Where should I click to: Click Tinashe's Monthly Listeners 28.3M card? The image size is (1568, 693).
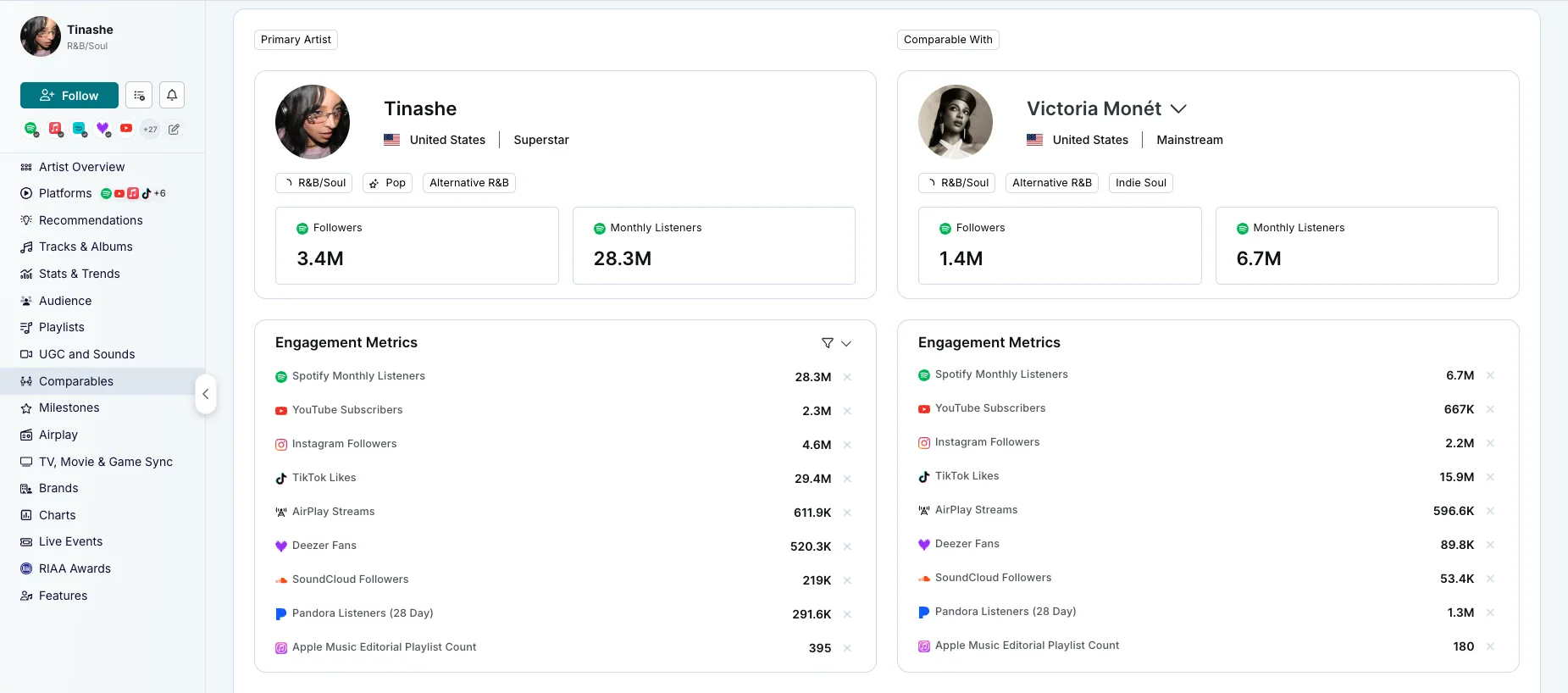714,246
